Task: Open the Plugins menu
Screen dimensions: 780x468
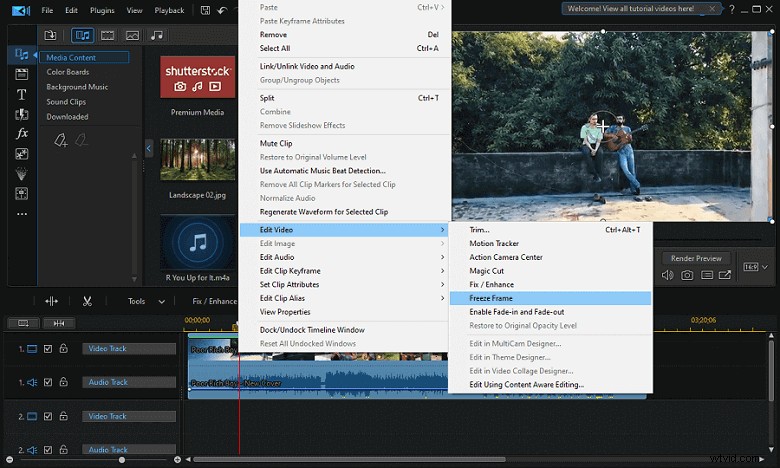Action: [102, 10]
